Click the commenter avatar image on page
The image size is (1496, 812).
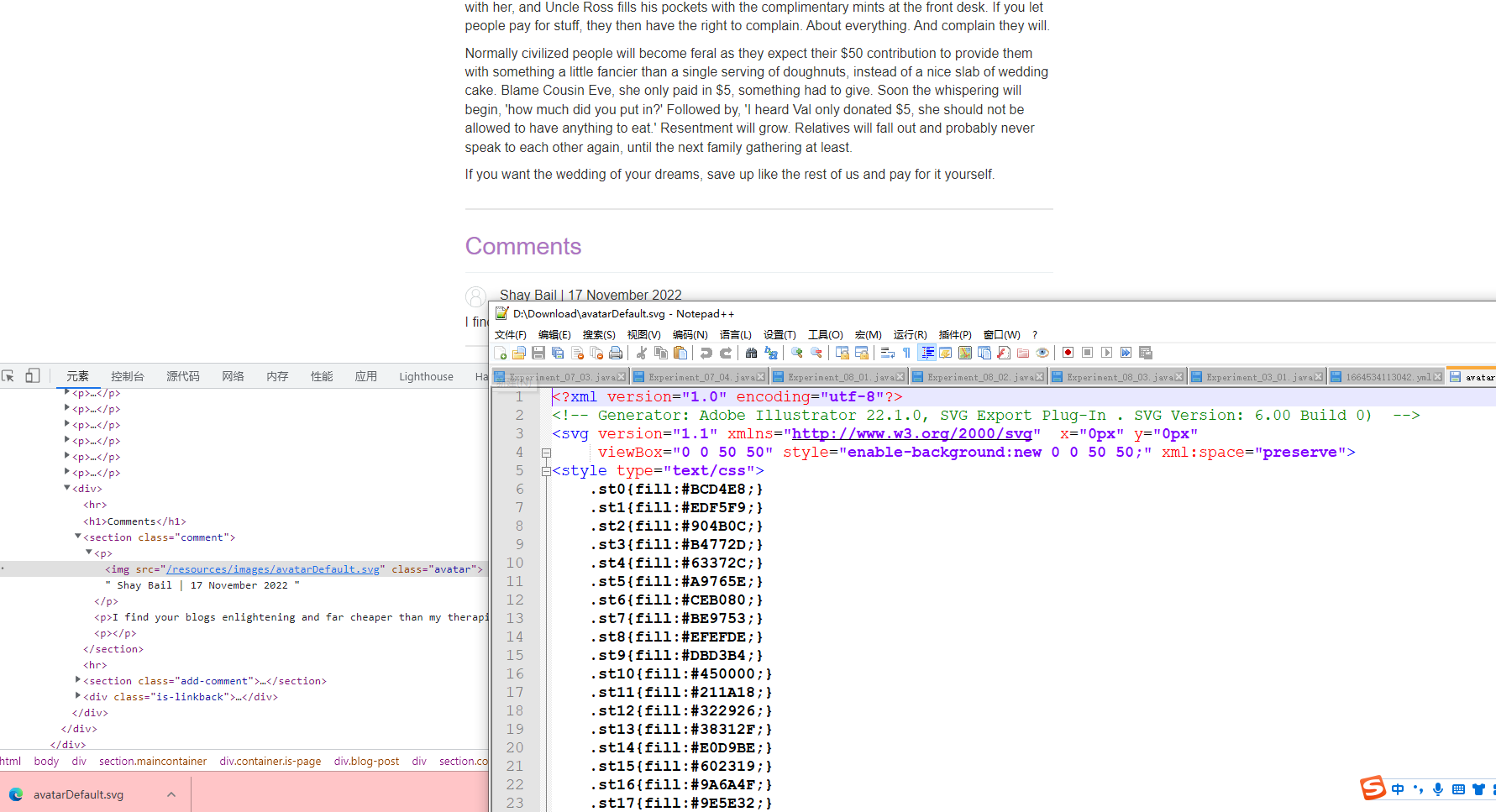pos(476,296)
